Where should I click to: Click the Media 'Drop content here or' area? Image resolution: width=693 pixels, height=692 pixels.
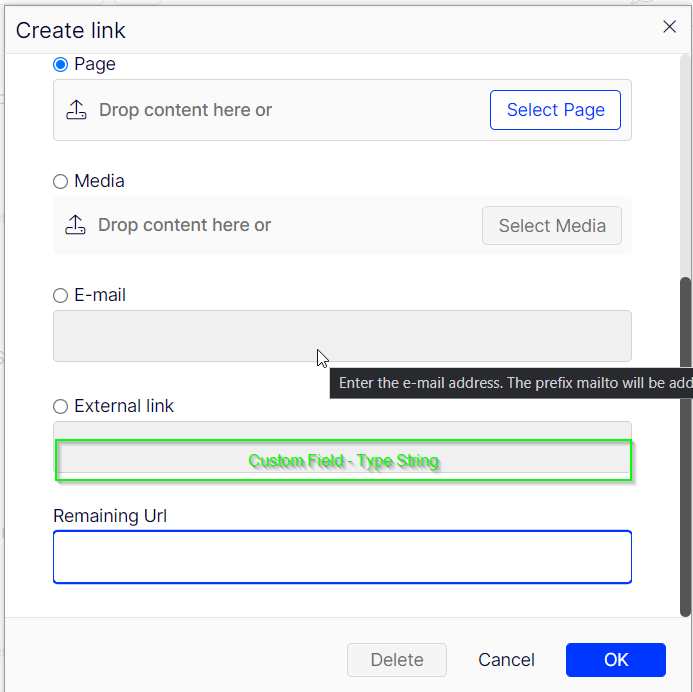click(x=185, y=225)
